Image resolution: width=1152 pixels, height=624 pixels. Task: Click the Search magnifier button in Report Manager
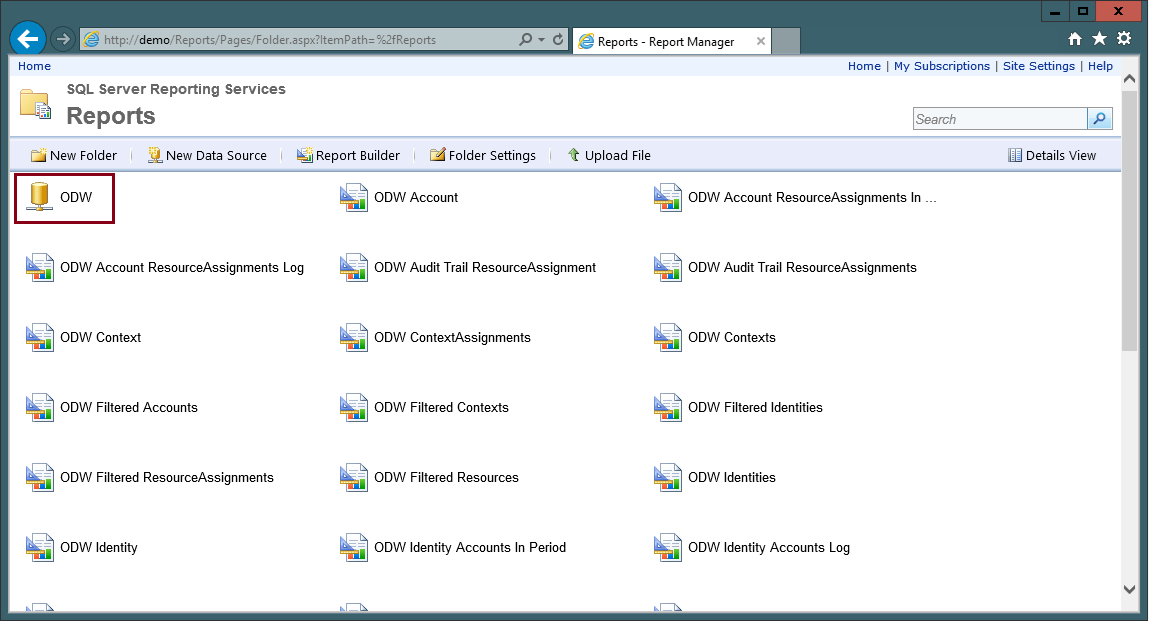(1100, 119)
